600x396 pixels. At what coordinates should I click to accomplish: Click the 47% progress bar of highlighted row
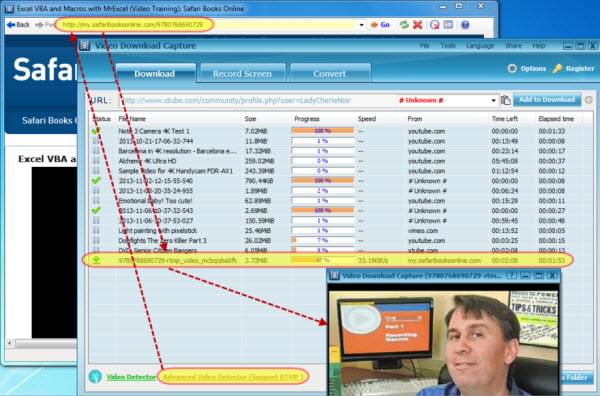323,261
